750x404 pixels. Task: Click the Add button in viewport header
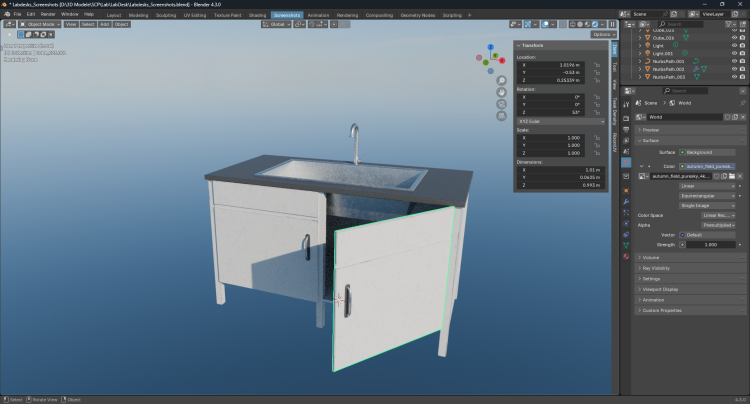pos(105,24)
